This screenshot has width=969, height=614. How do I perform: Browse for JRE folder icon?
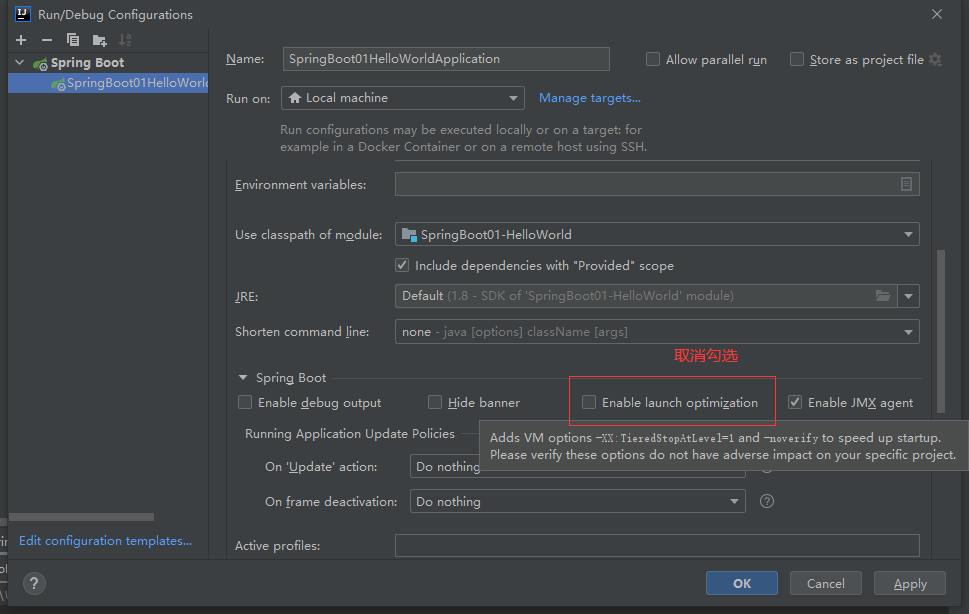click(883, 296)
